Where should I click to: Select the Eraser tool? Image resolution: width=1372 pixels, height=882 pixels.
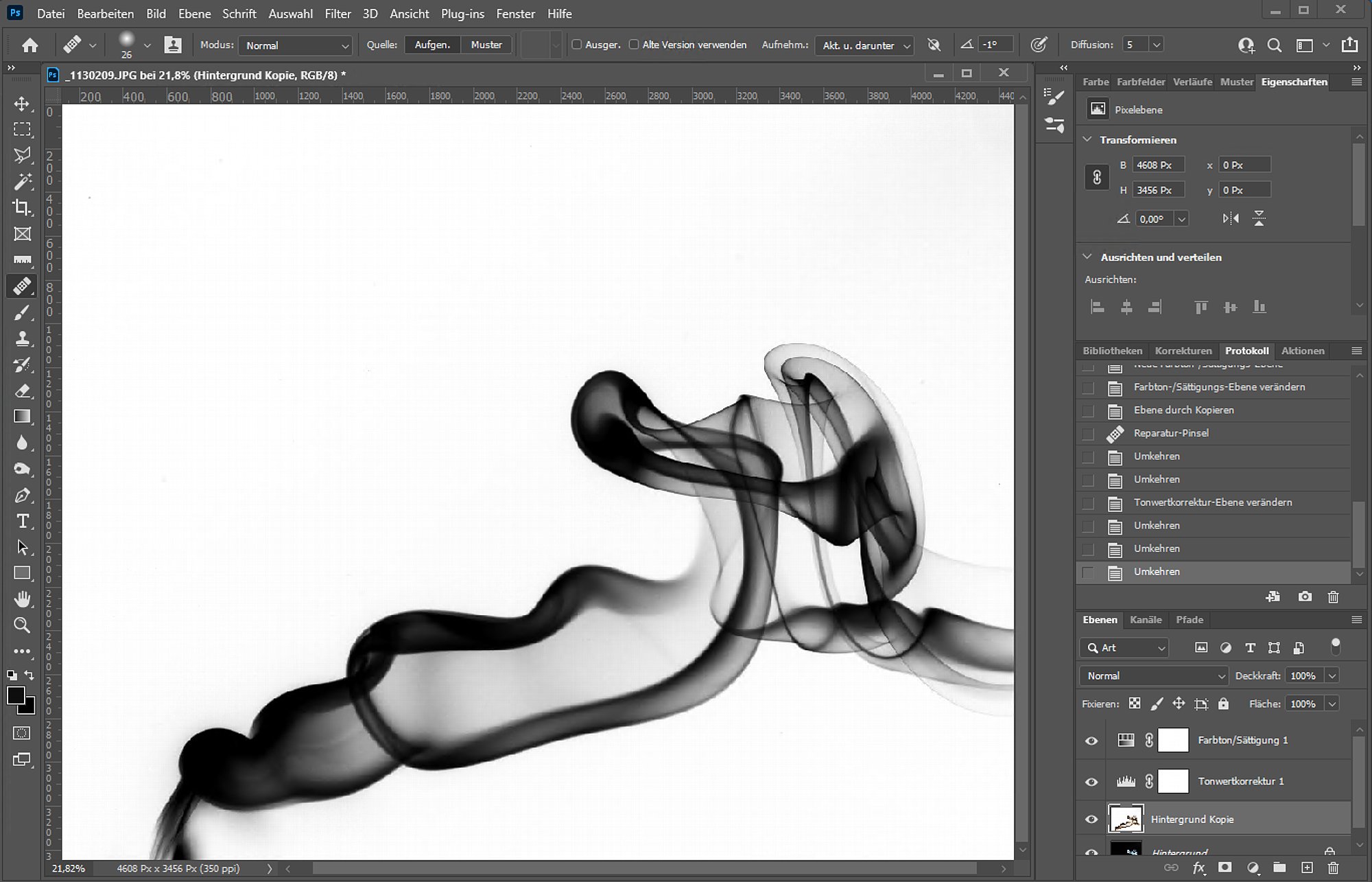click(22, 391)
